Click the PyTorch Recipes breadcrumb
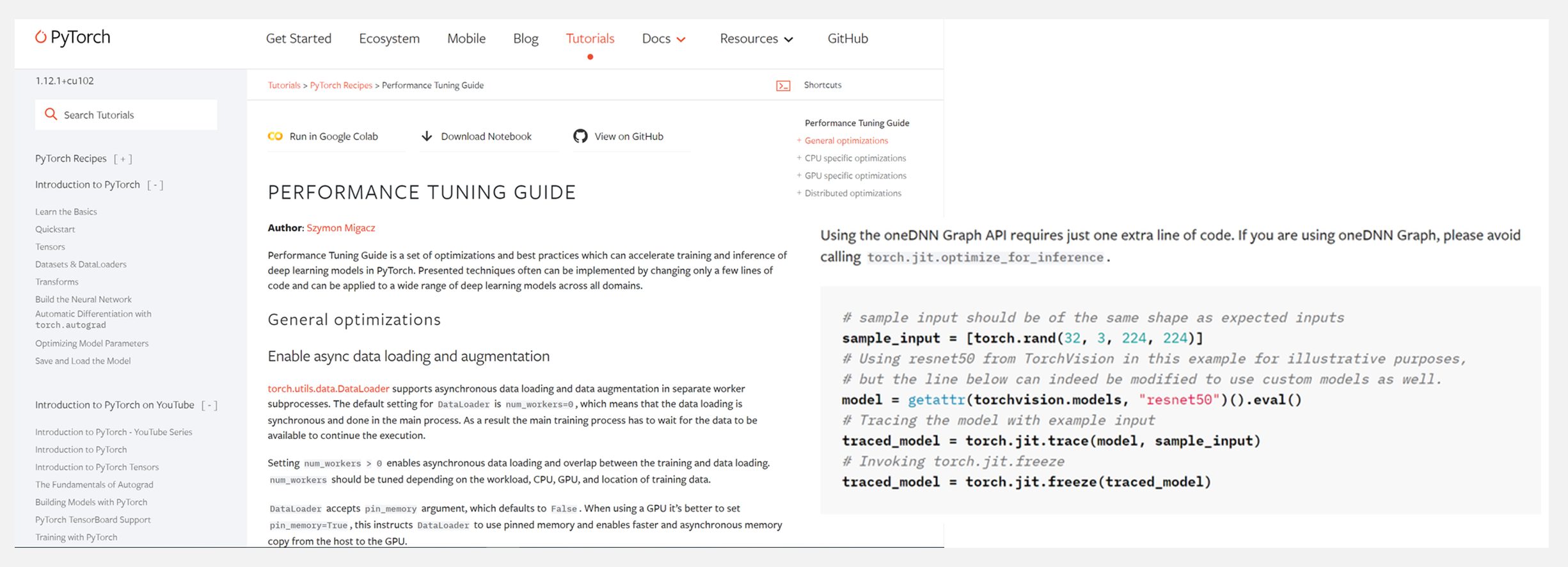 (341, 85)
